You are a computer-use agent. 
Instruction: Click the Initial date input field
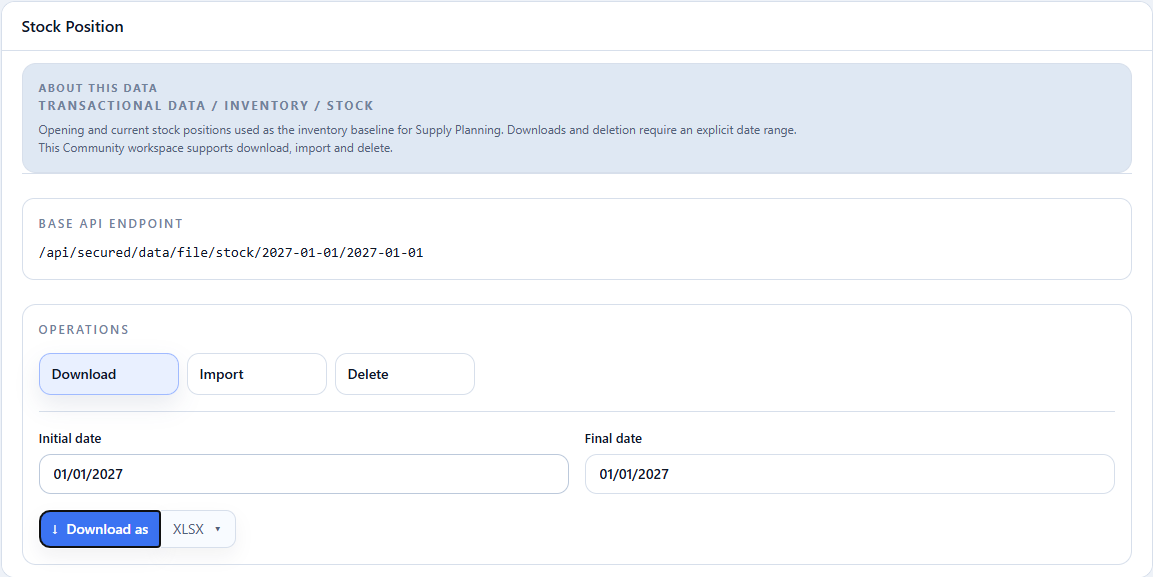tap(304, 474)
